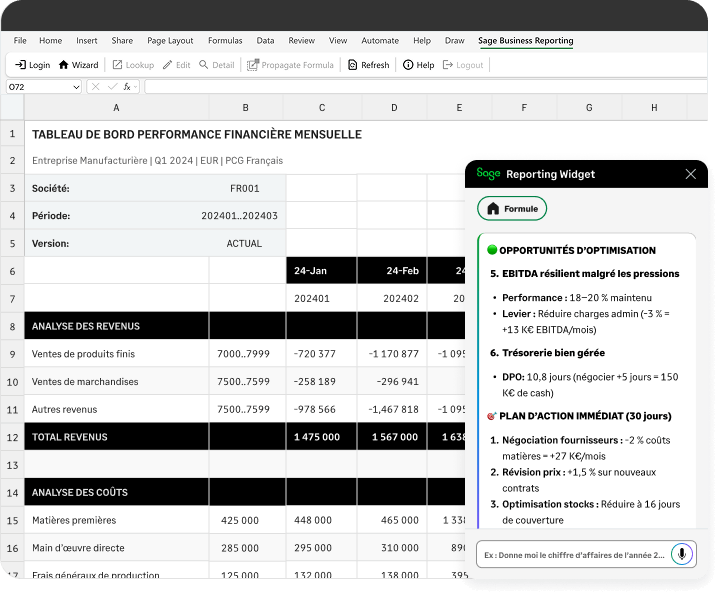Select cell 'Main d'œuvre directe'
Viewport: 724px width, 606px height.
point(116,548)
